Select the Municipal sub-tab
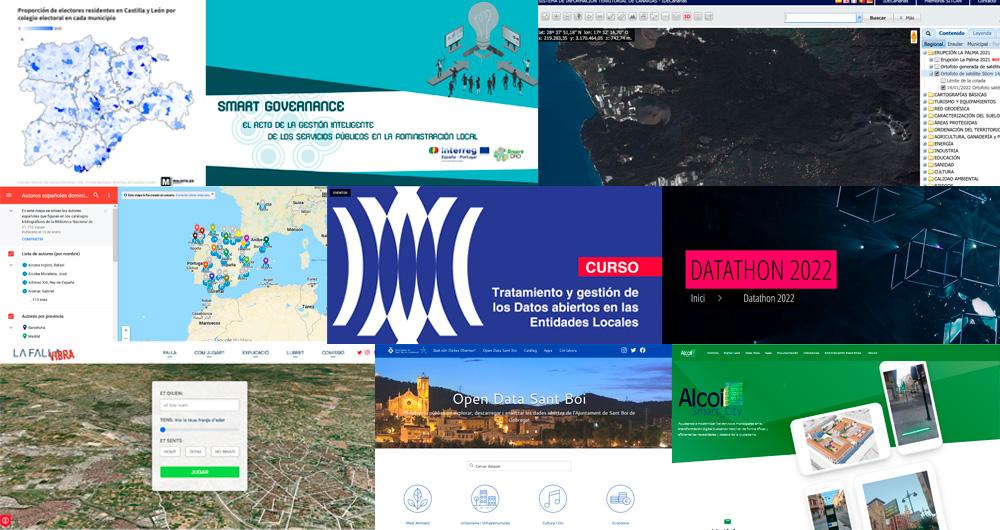The width and height of the screenshot is (1000, 530). click(977, 44)
